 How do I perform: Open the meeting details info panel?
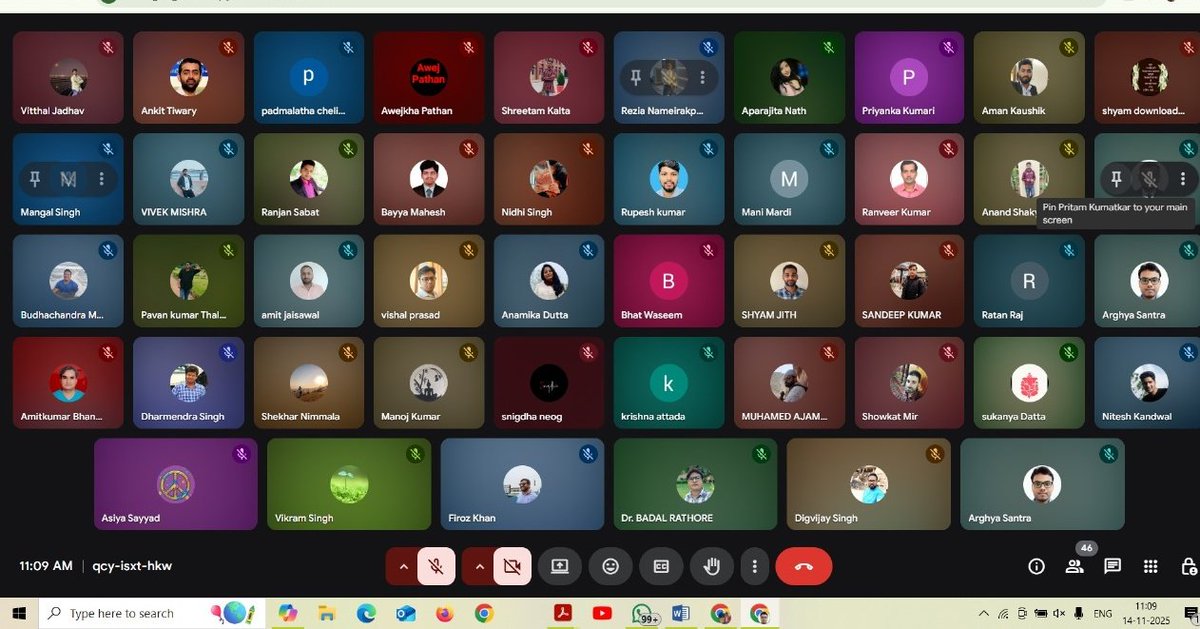1035,566
